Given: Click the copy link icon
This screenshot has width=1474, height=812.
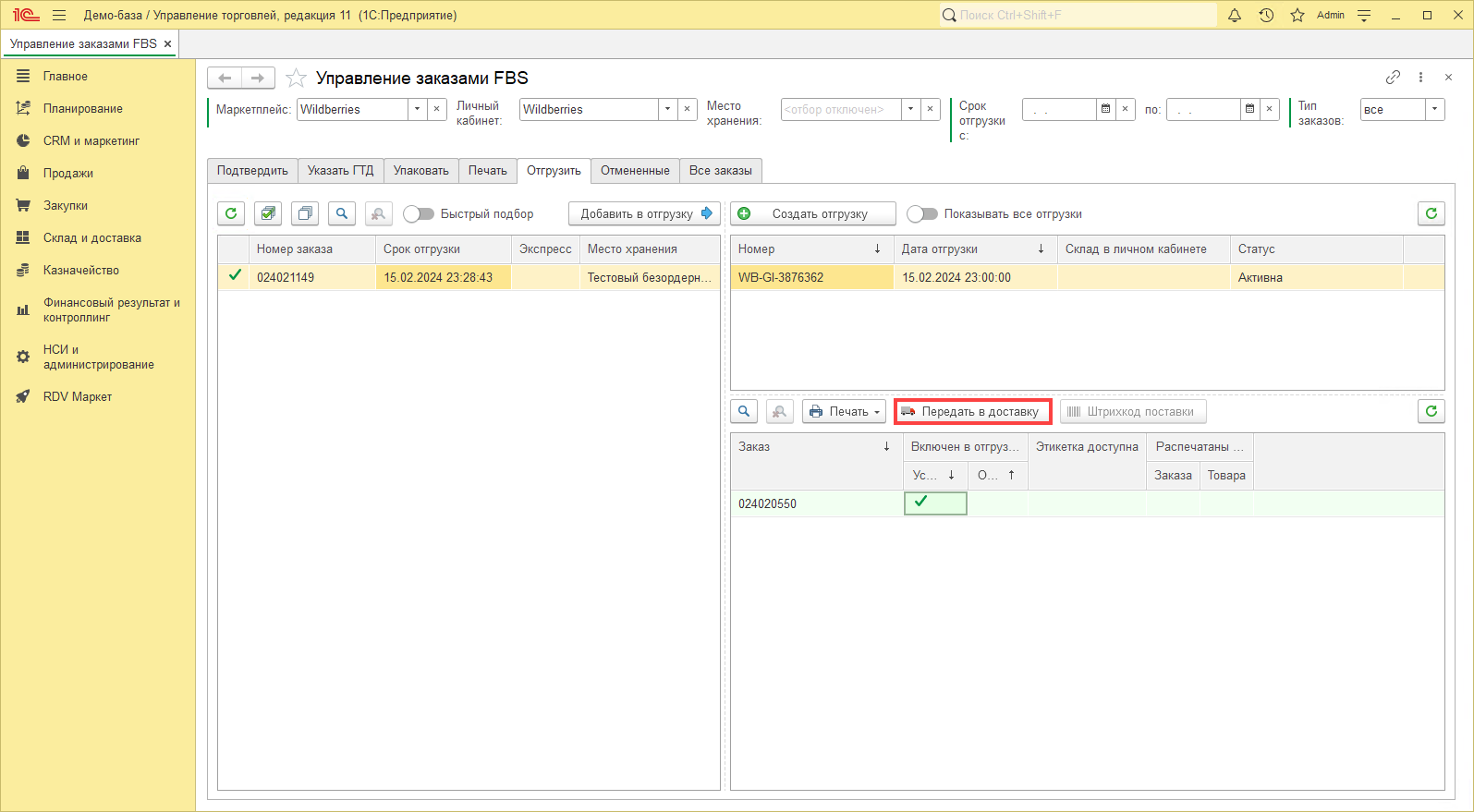Looking at the screenshot, I should (x=1393, y=78).
